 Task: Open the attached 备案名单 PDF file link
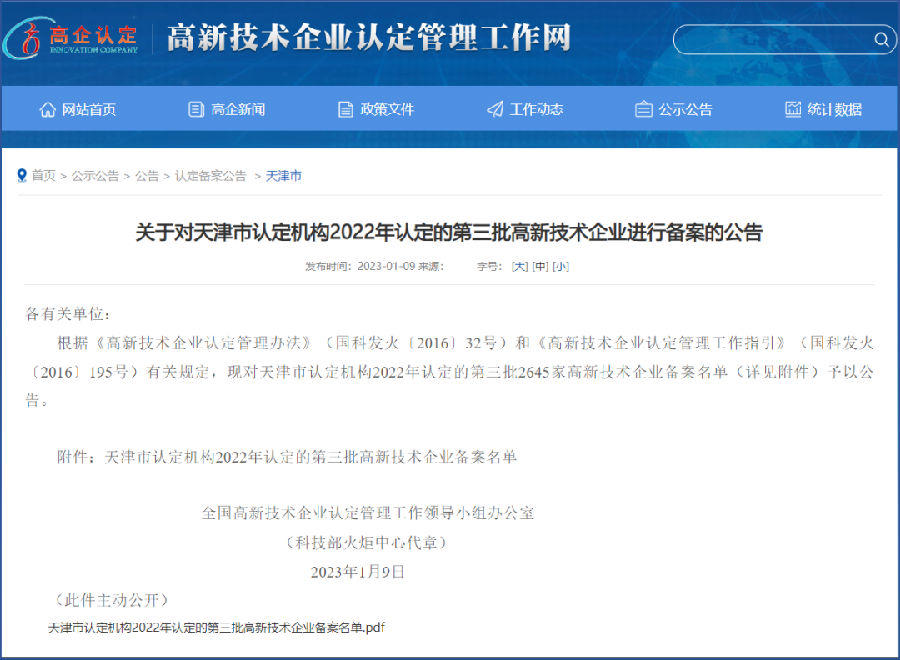tap(216, 628)
